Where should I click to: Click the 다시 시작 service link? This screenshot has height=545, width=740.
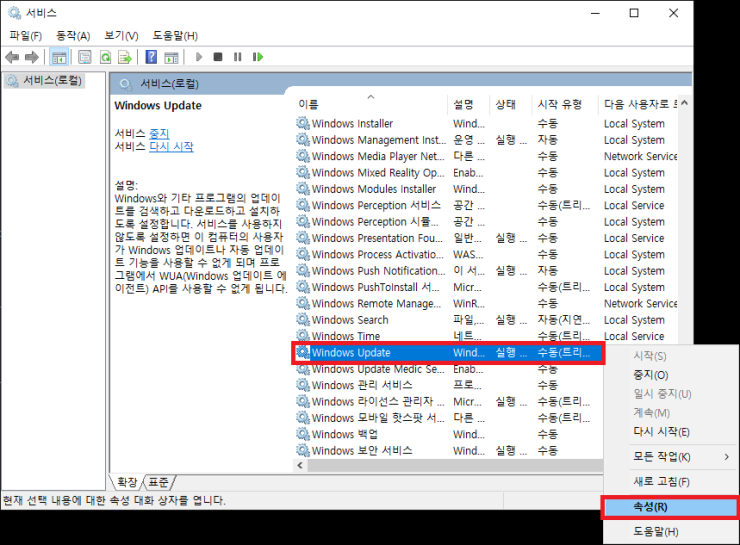pyautogui.click(x=171, y=147)
